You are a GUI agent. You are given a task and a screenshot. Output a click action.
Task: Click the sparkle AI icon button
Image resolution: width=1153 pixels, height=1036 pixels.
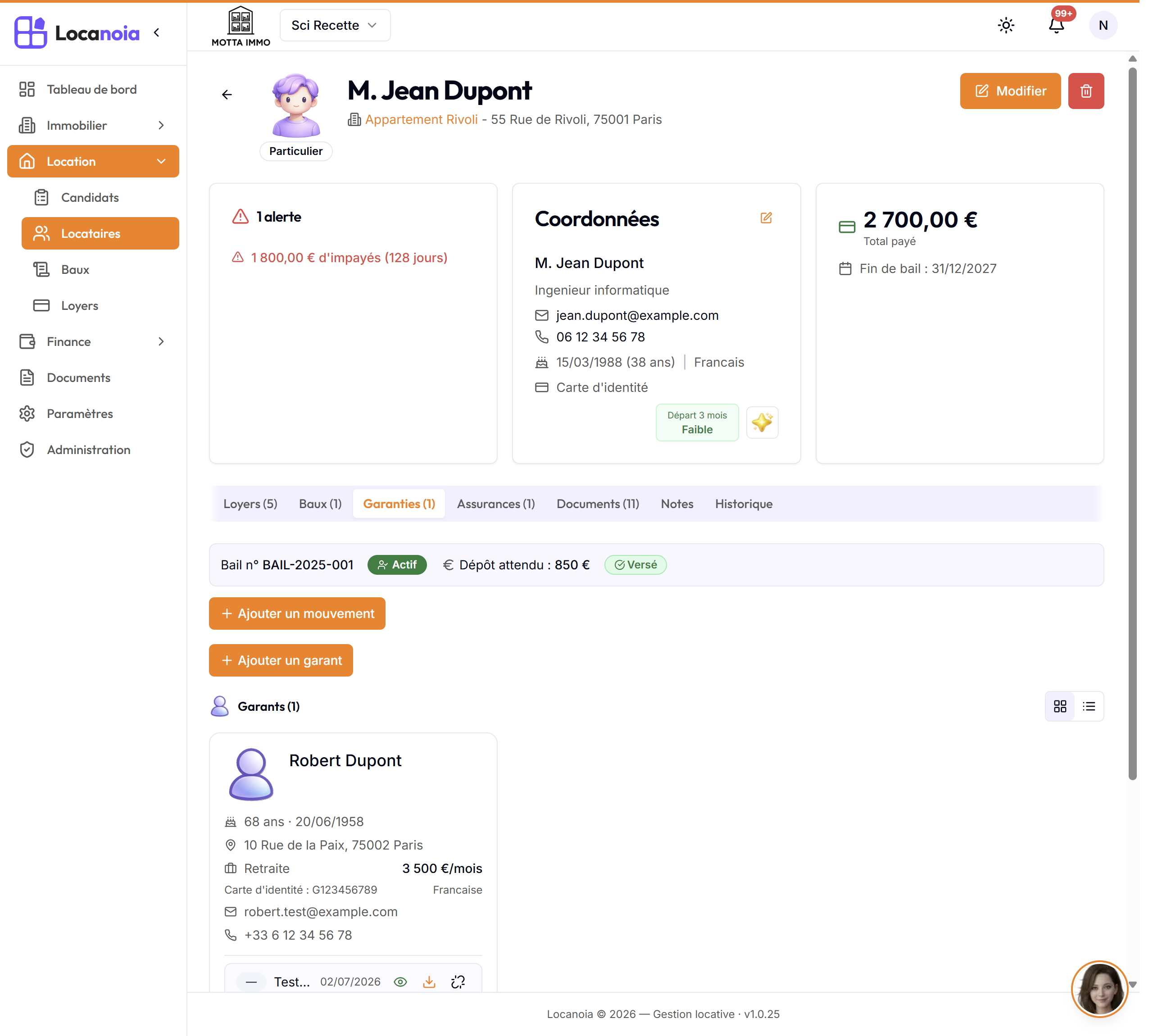[762, 423]
